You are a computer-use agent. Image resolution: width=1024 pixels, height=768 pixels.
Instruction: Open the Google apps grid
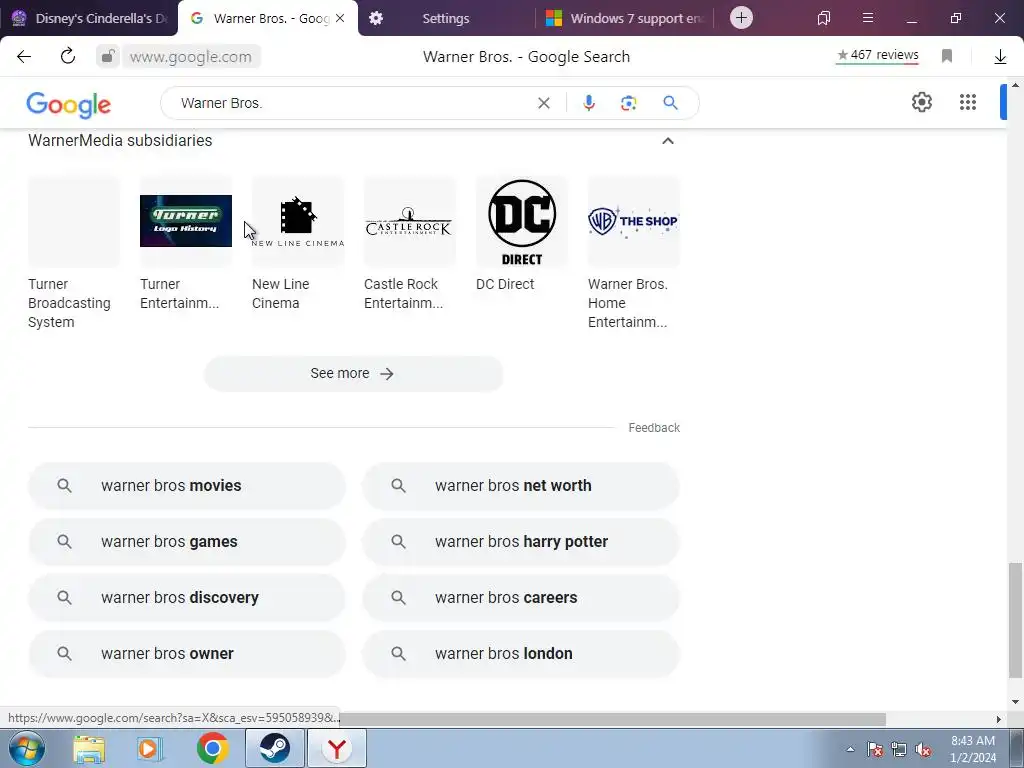point(968,102)
